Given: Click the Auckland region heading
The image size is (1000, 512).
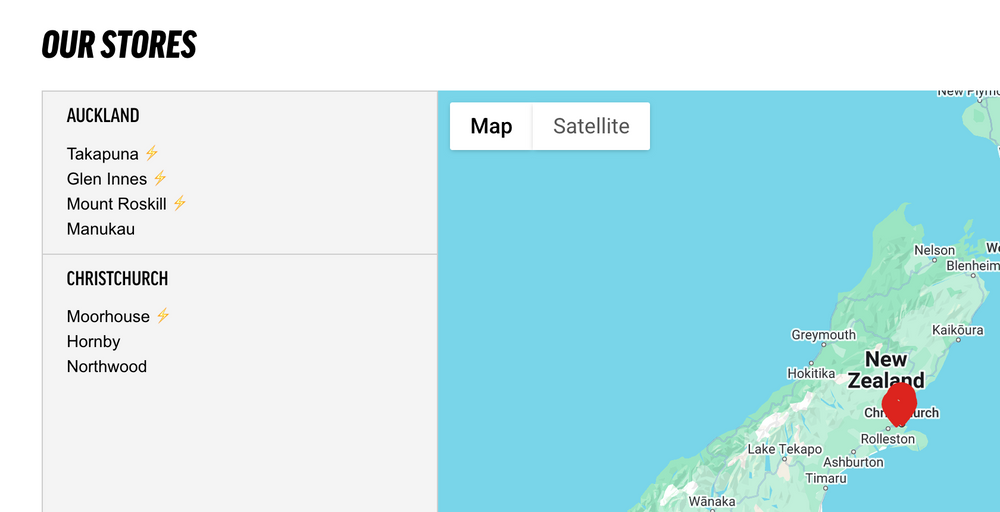Looking at the screenshot, I should click(103, 115).
